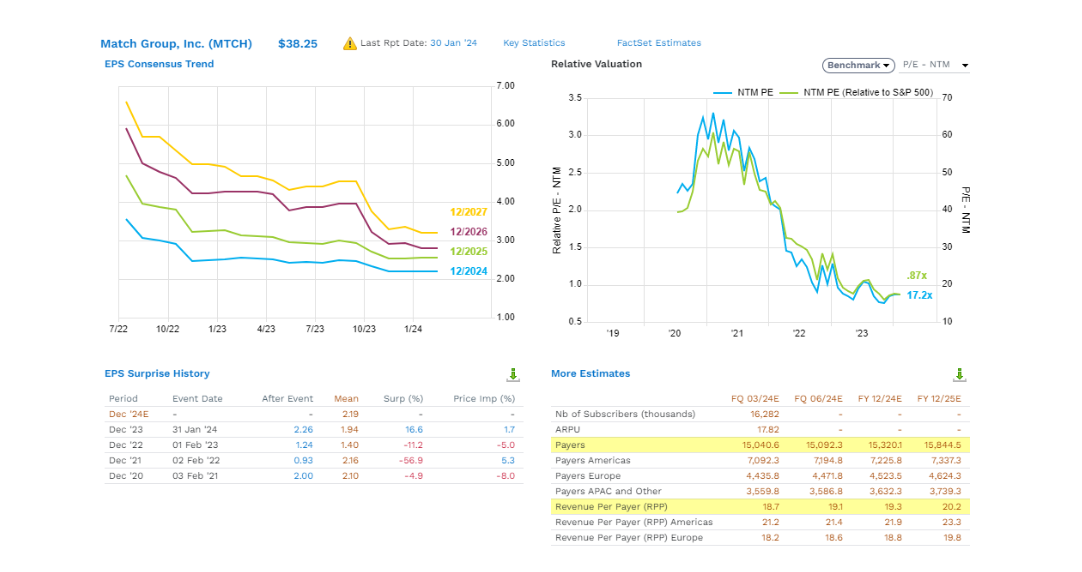Click the highlighted Revenue Per Payer (RPP) row

tap(760, 507)
